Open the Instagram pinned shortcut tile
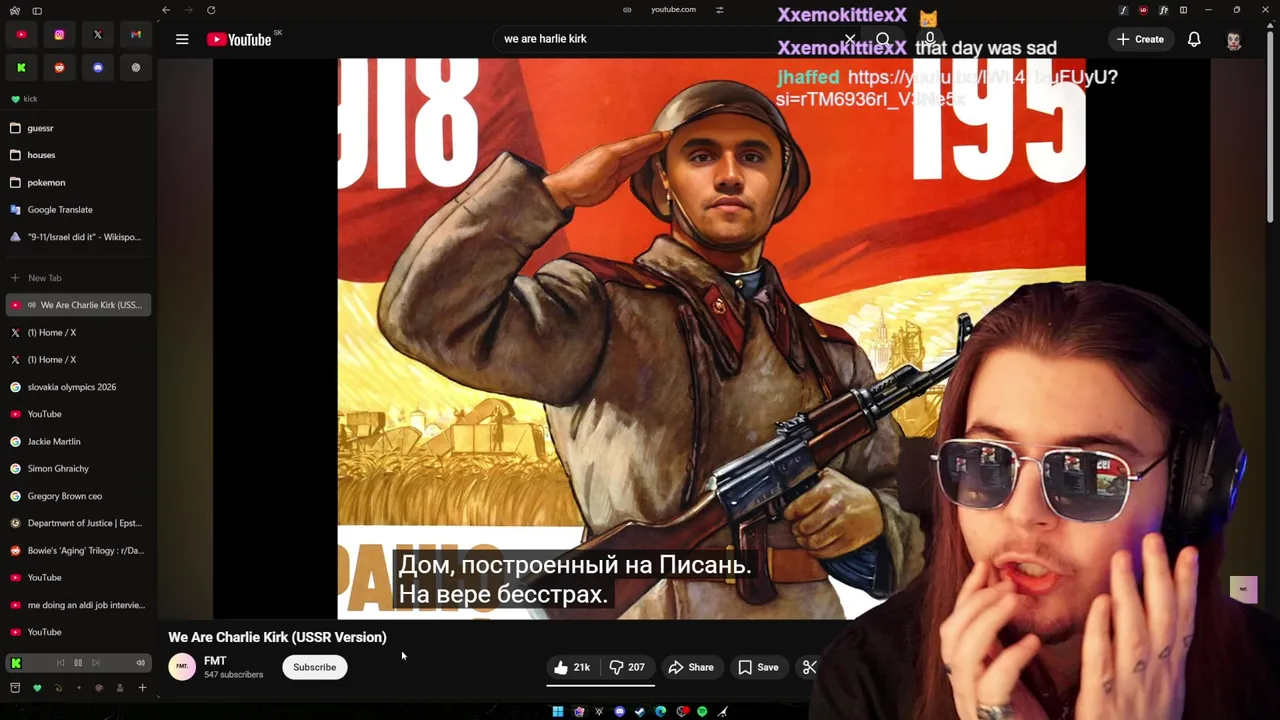Image resolution: width=1280 pixels, height=720 pixels. tap(59, 35)
